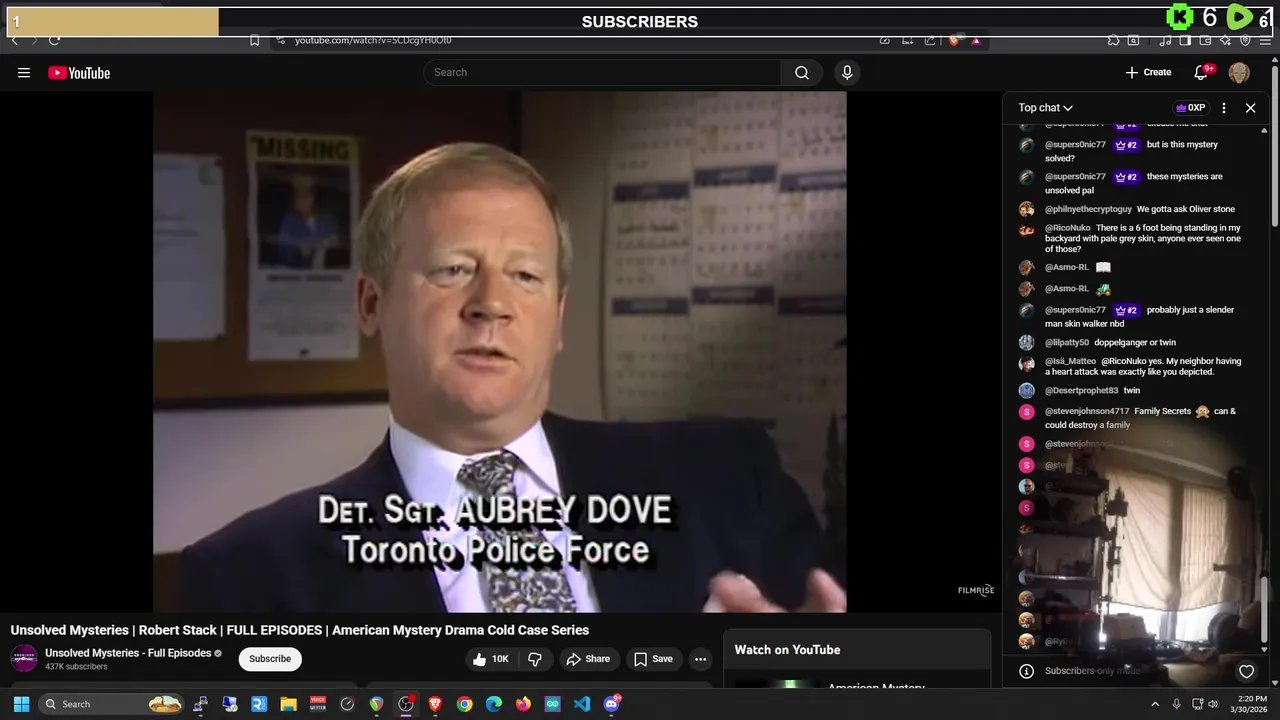Open volume control in system tray
Image resolution: width=1280 pixels, height=720 pixels.
1213,704
